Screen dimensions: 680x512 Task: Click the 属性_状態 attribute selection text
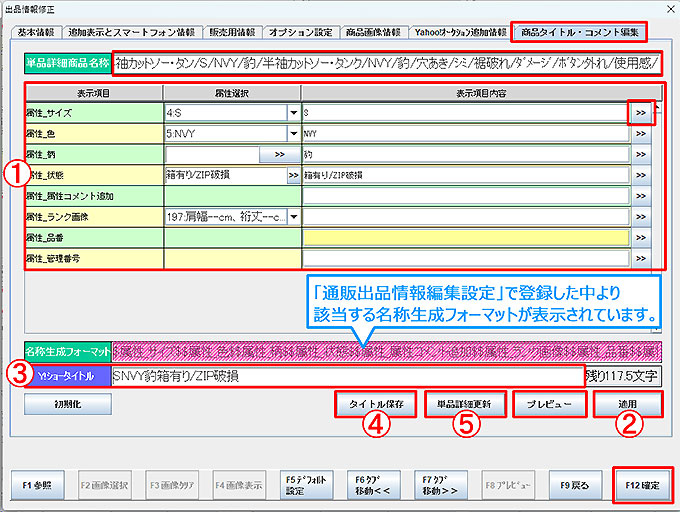(x=226, y=175)
